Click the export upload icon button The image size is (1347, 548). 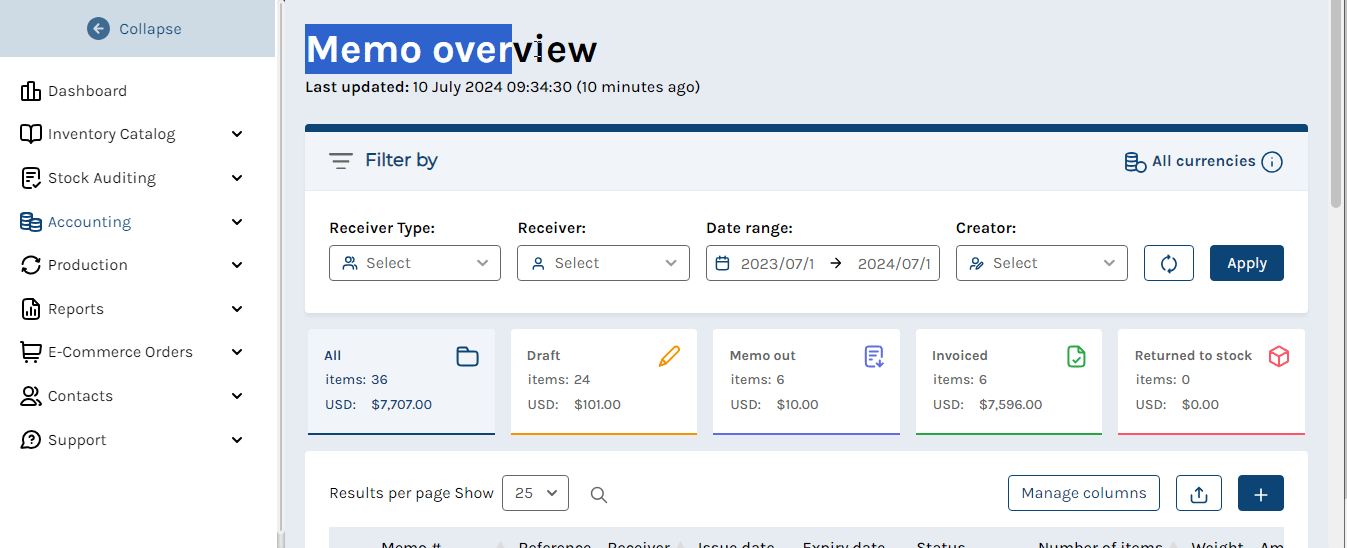pyautogui.click(x=1199, y=494)
